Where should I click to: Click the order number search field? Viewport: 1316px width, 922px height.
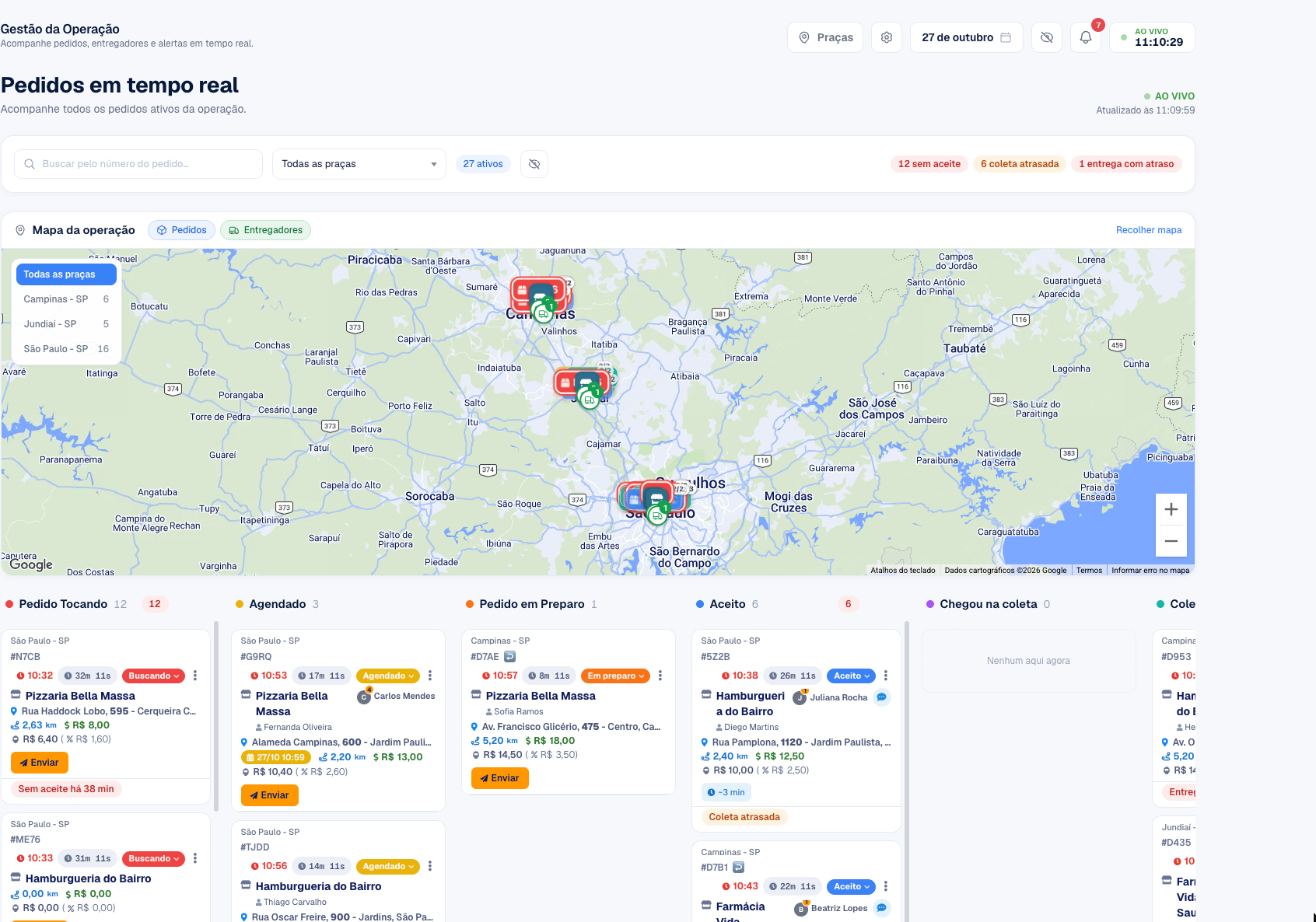tap(138, 164)
